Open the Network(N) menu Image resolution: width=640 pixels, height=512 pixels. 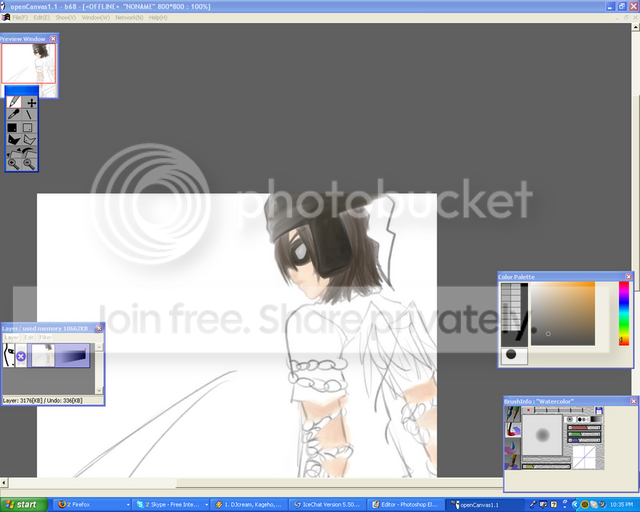129,18
